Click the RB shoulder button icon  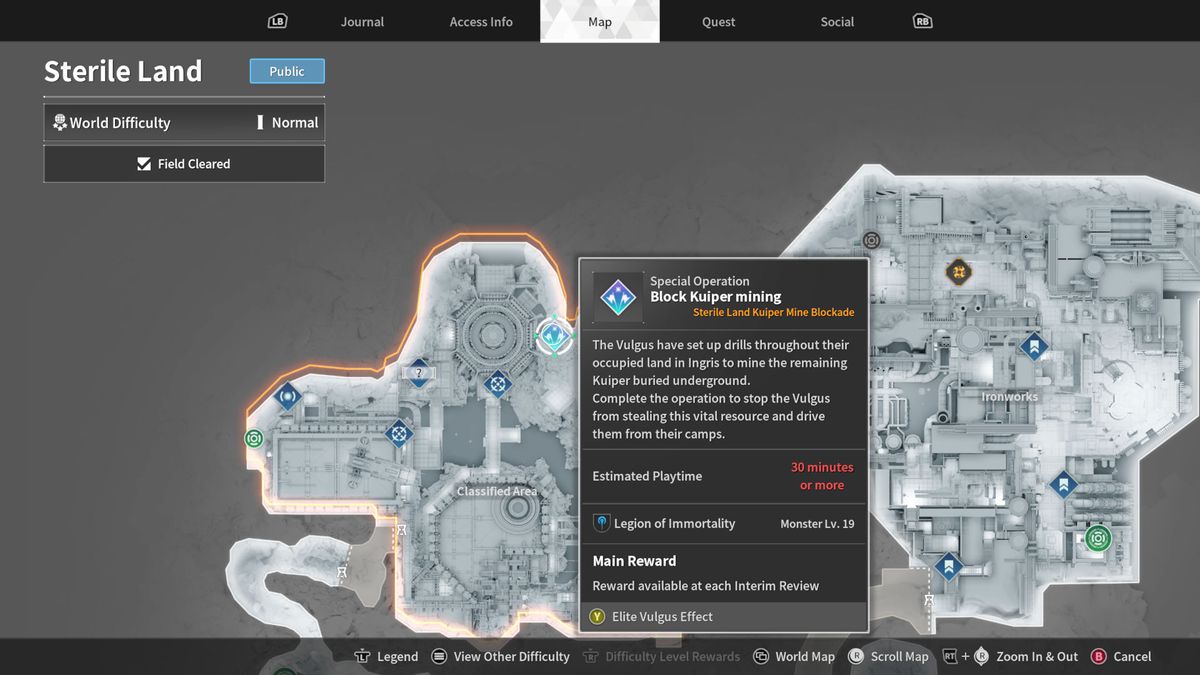[921, 20]
